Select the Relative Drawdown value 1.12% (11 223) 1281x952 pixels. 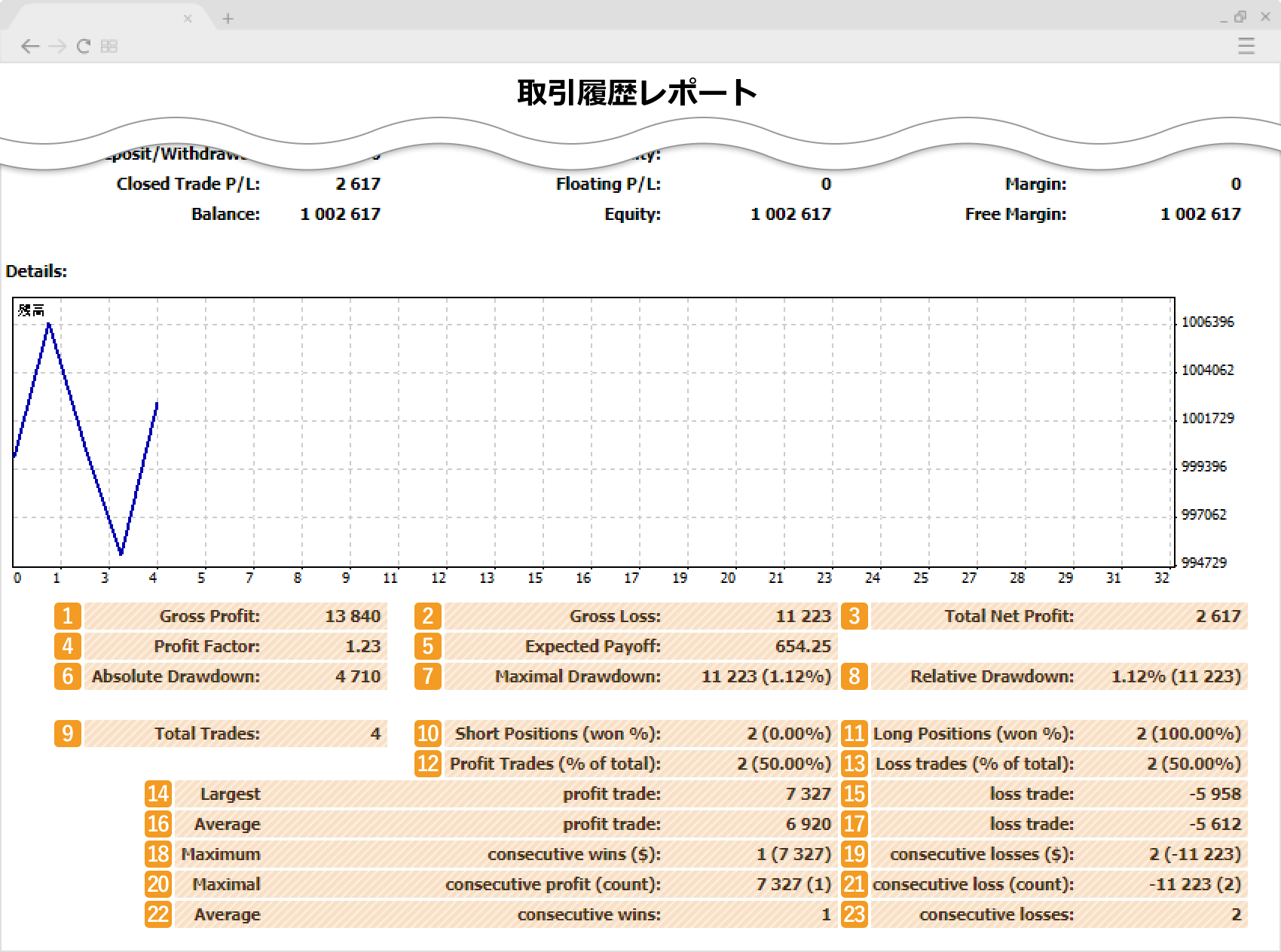(1176, 676)
